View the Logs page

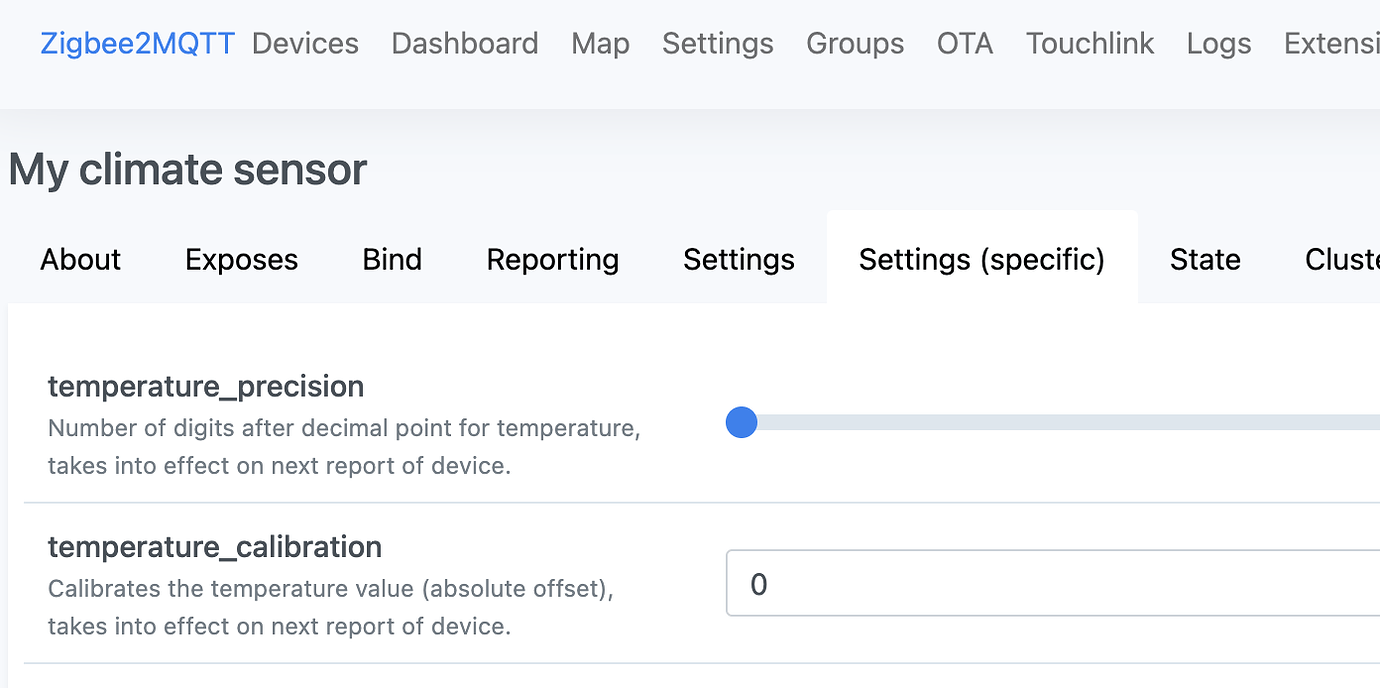tap(1218, 43)
